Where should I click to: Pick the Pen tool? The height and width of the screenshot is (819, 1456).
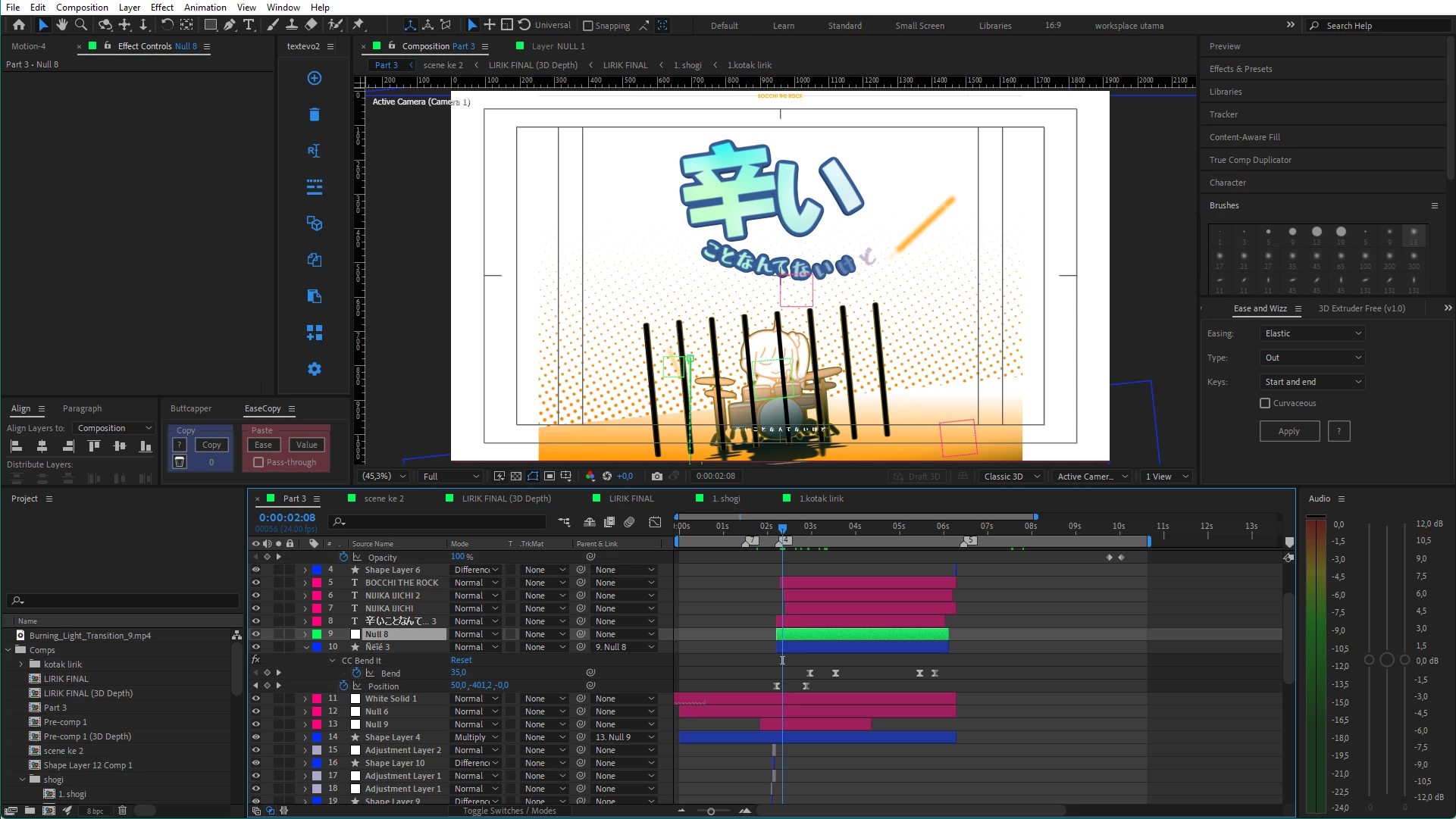pyautogui.click(x=230, y=25)
